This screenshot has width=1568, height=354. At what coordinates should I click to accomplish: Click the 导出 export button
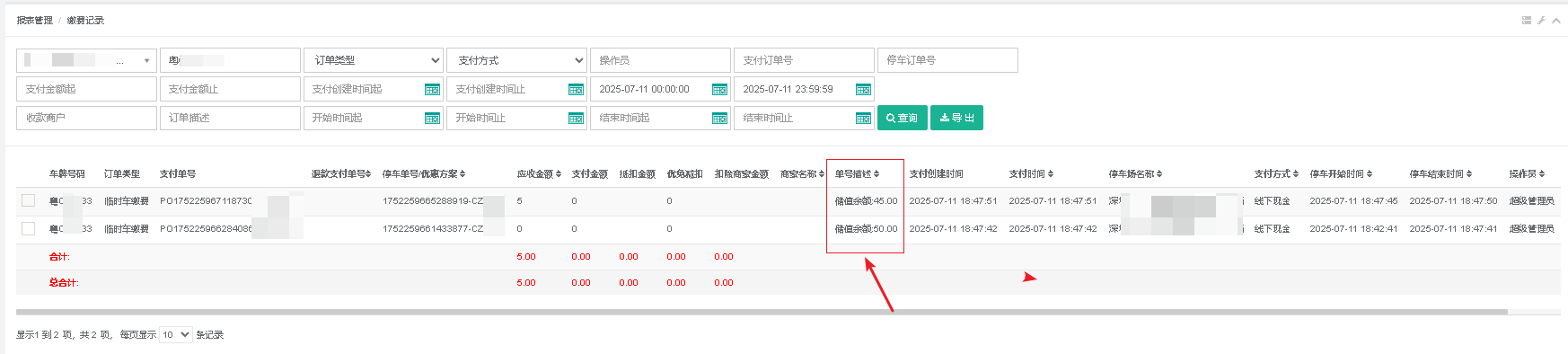pos(956,118)
